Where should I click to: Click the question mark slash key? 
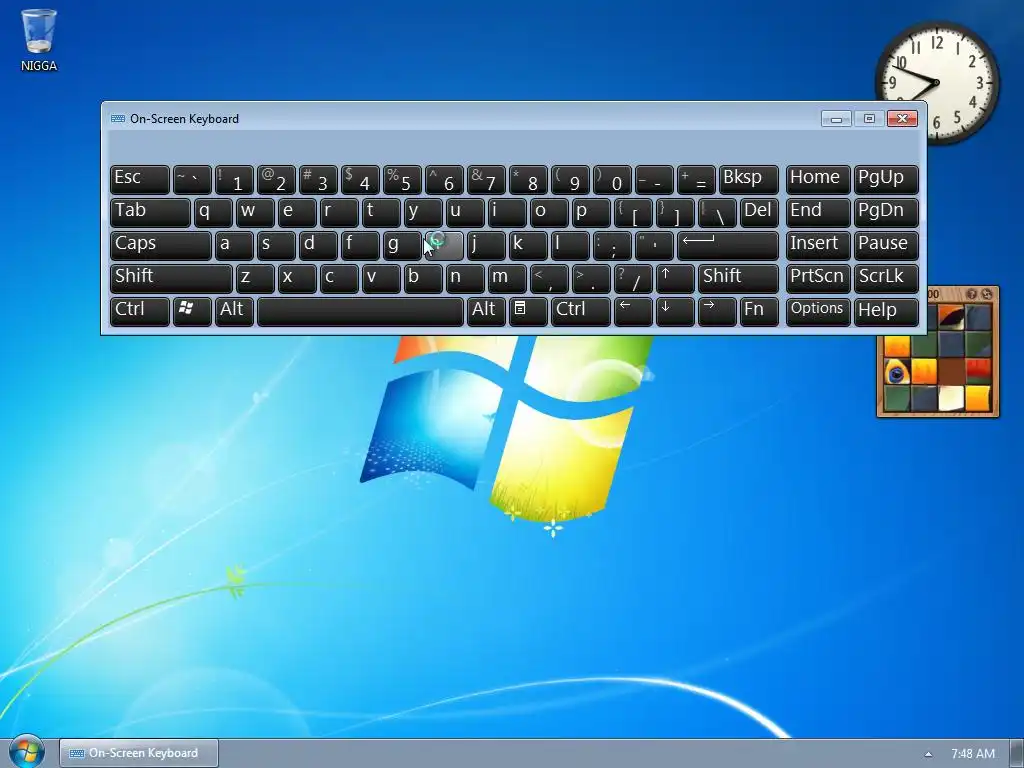click(633, 278)
